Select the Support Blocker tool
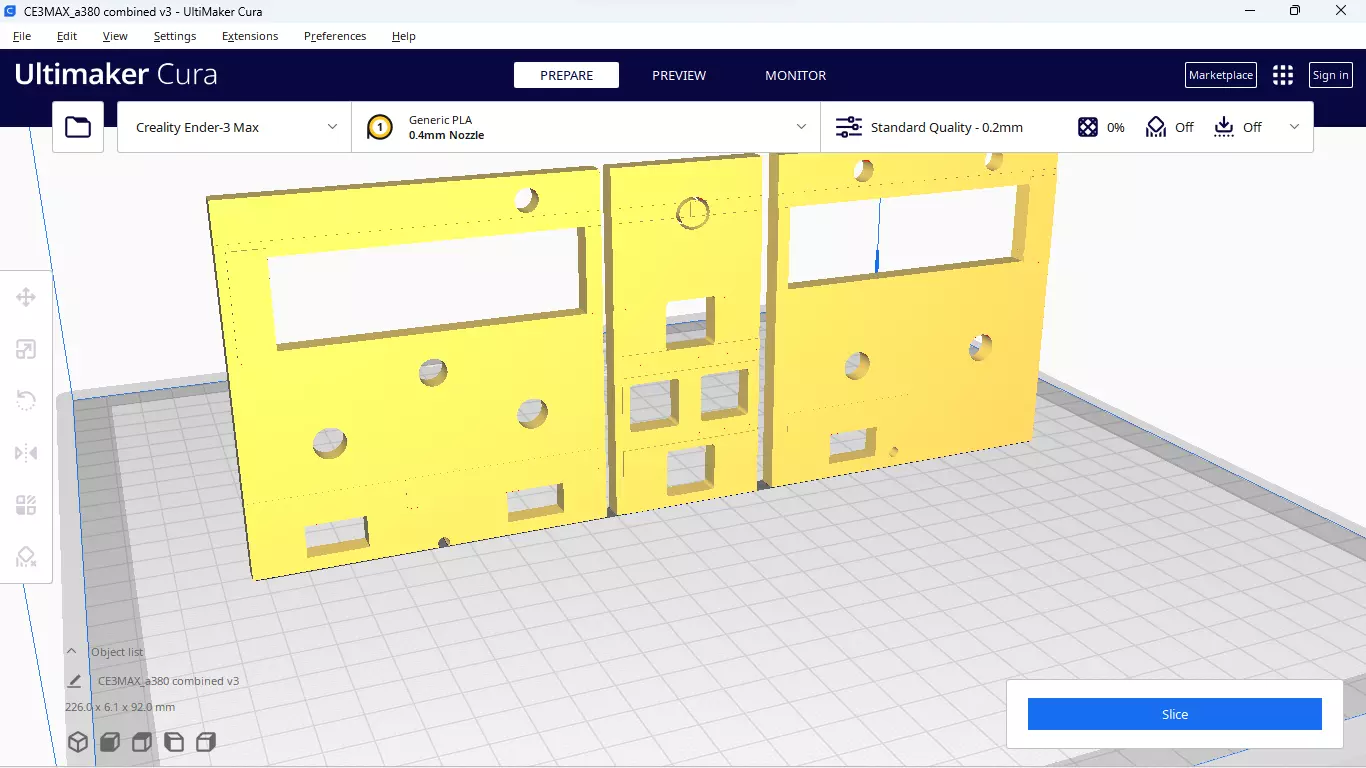The image size is (1366, 768). coord(26,557)
